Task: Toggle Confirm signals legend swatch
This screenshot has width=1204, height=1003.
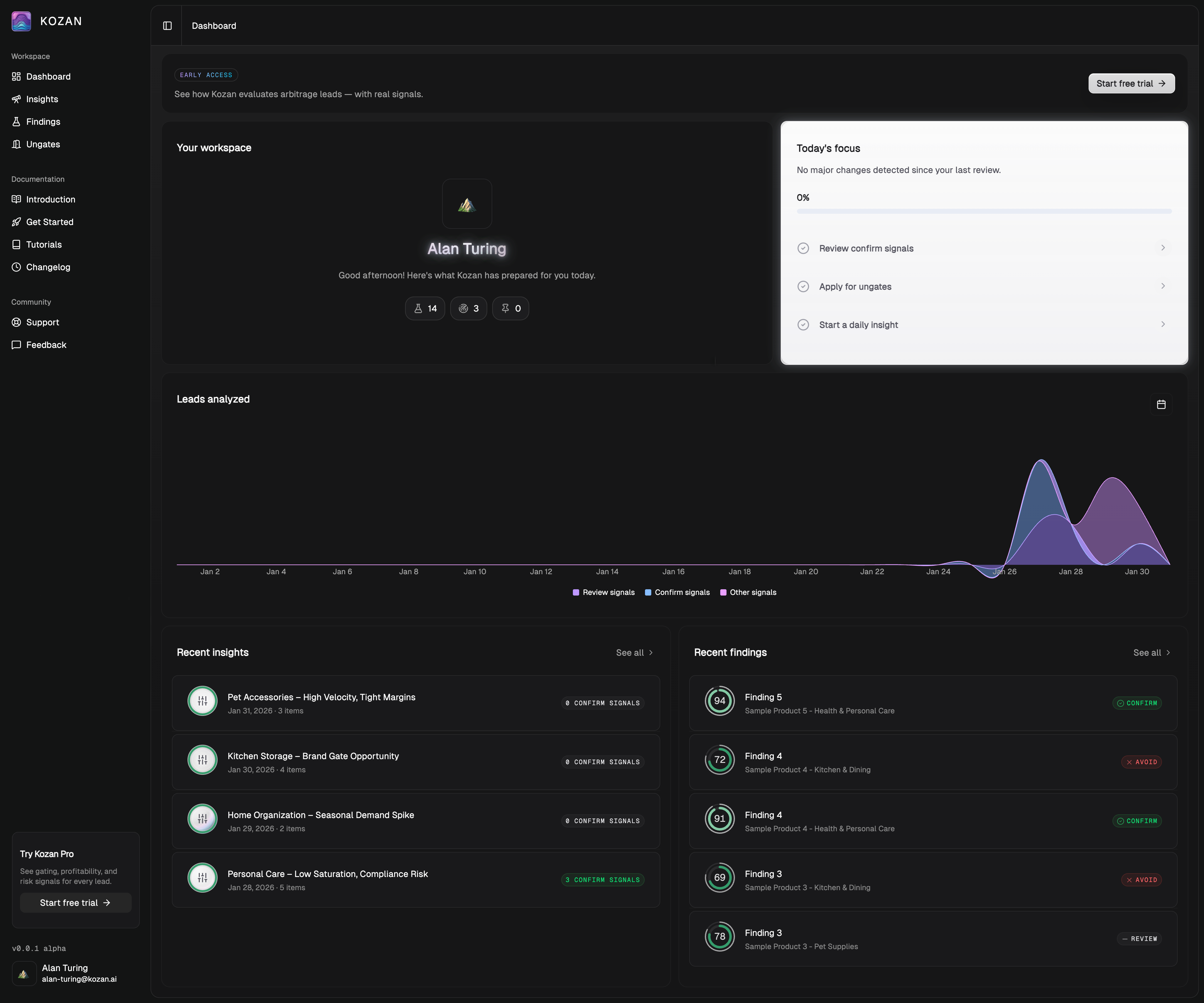Action: (648, 593)
